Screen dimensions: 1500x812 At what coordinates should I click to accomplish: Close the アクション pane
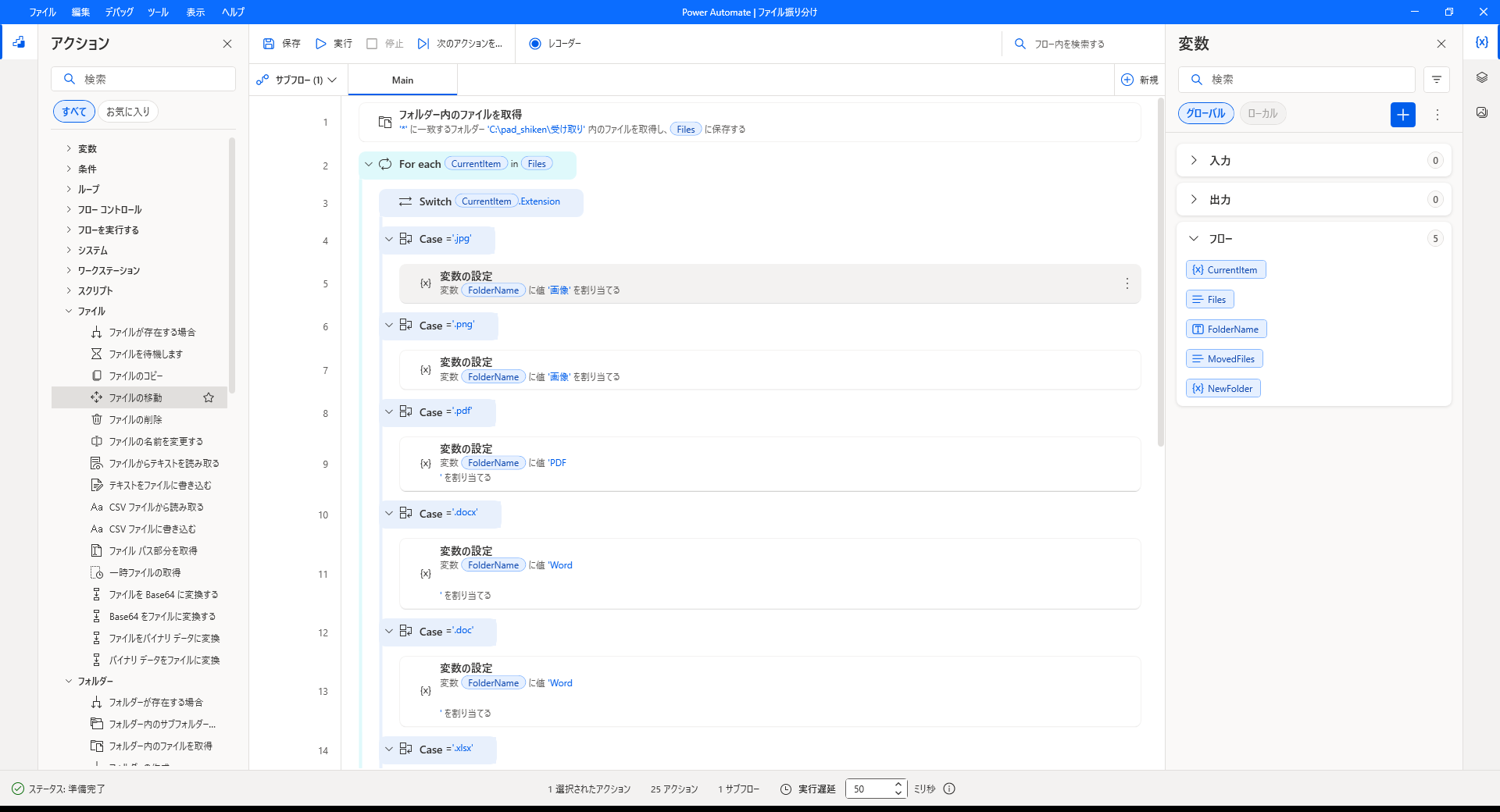point(227,44)
